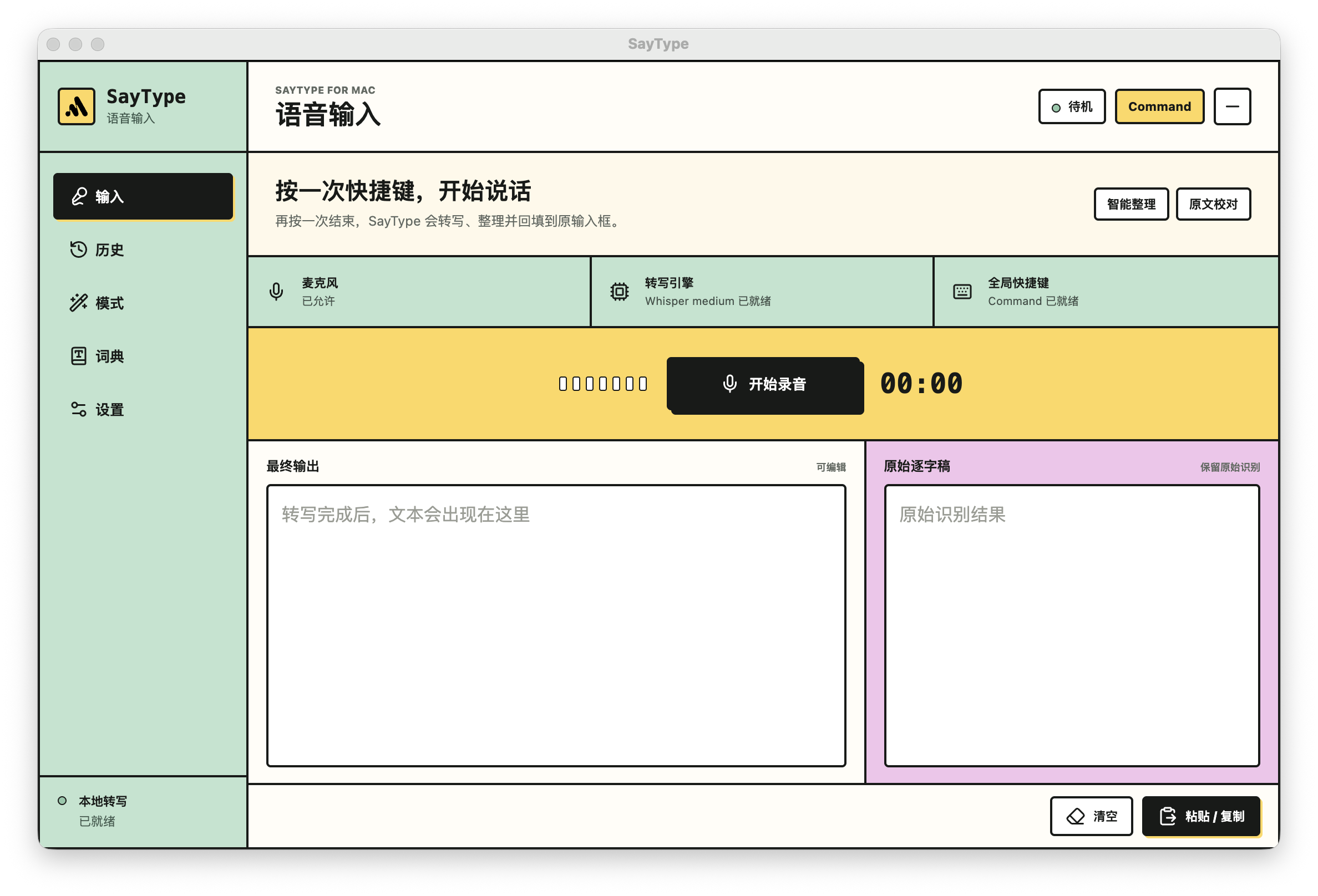
Task: Open the 历史 history tab
Action: click(143, 250)
